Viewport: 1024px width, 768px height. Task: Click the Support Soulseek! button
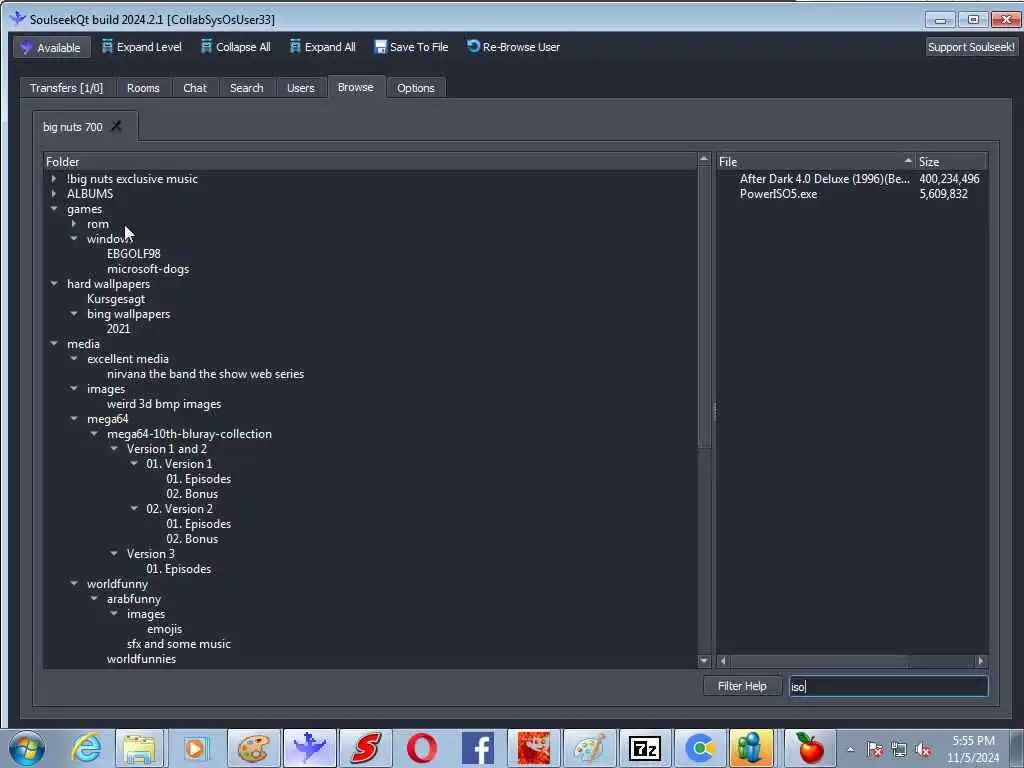(x=970, y=47)
